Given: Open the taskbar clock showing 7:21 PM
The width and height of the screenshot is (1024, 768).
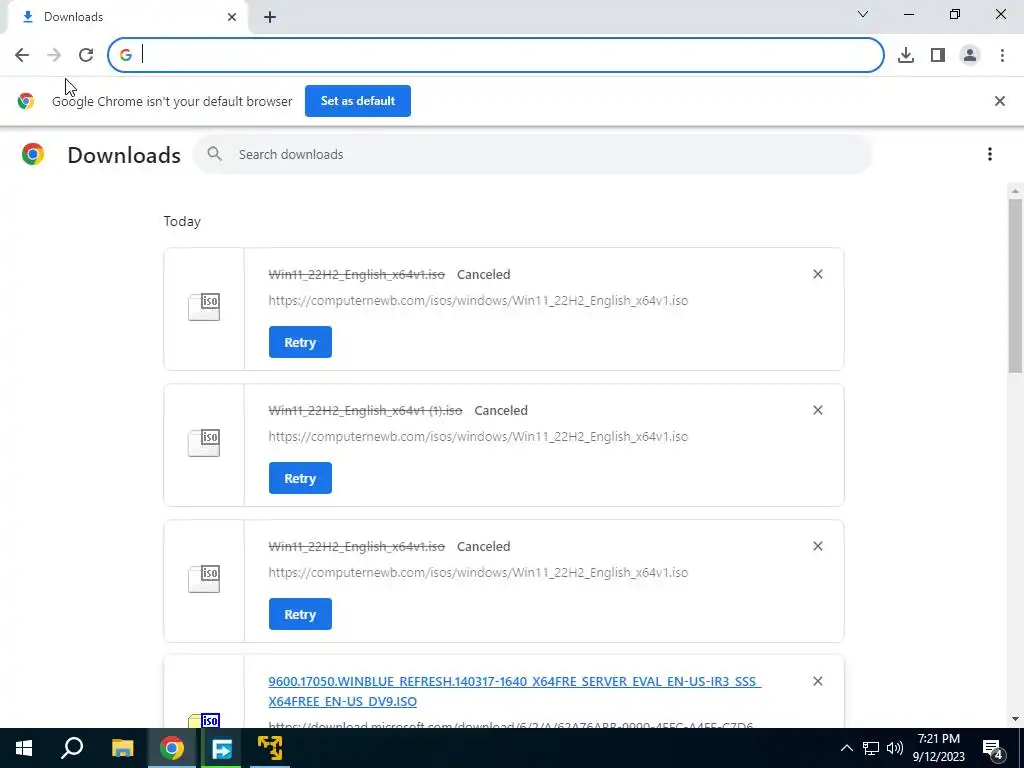Looking at the screenshot, I should [938, 748].
